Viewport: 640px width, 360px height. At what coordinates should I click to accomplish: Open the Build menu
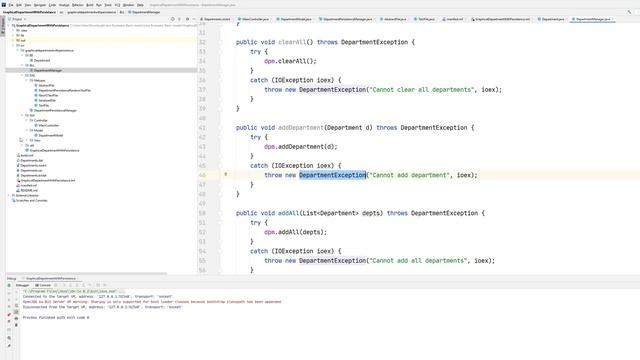pos(90,5)
